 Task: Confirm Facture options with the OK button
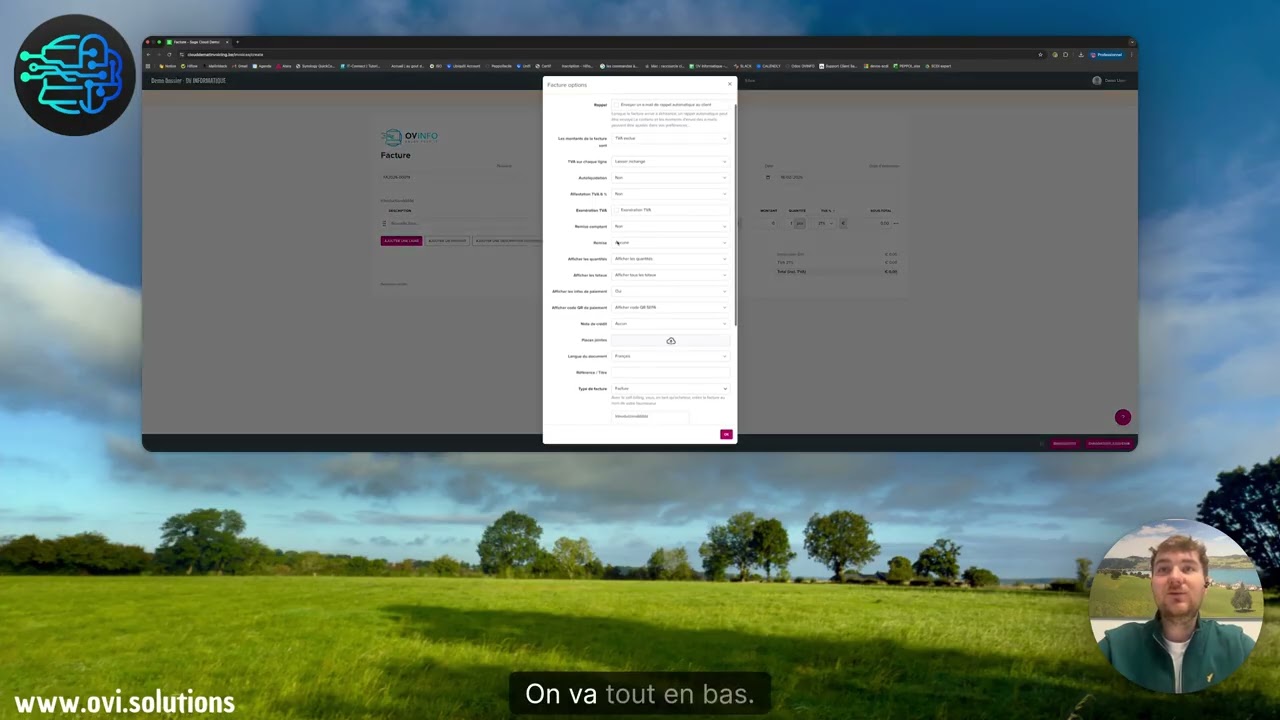(x=726, y=434)
